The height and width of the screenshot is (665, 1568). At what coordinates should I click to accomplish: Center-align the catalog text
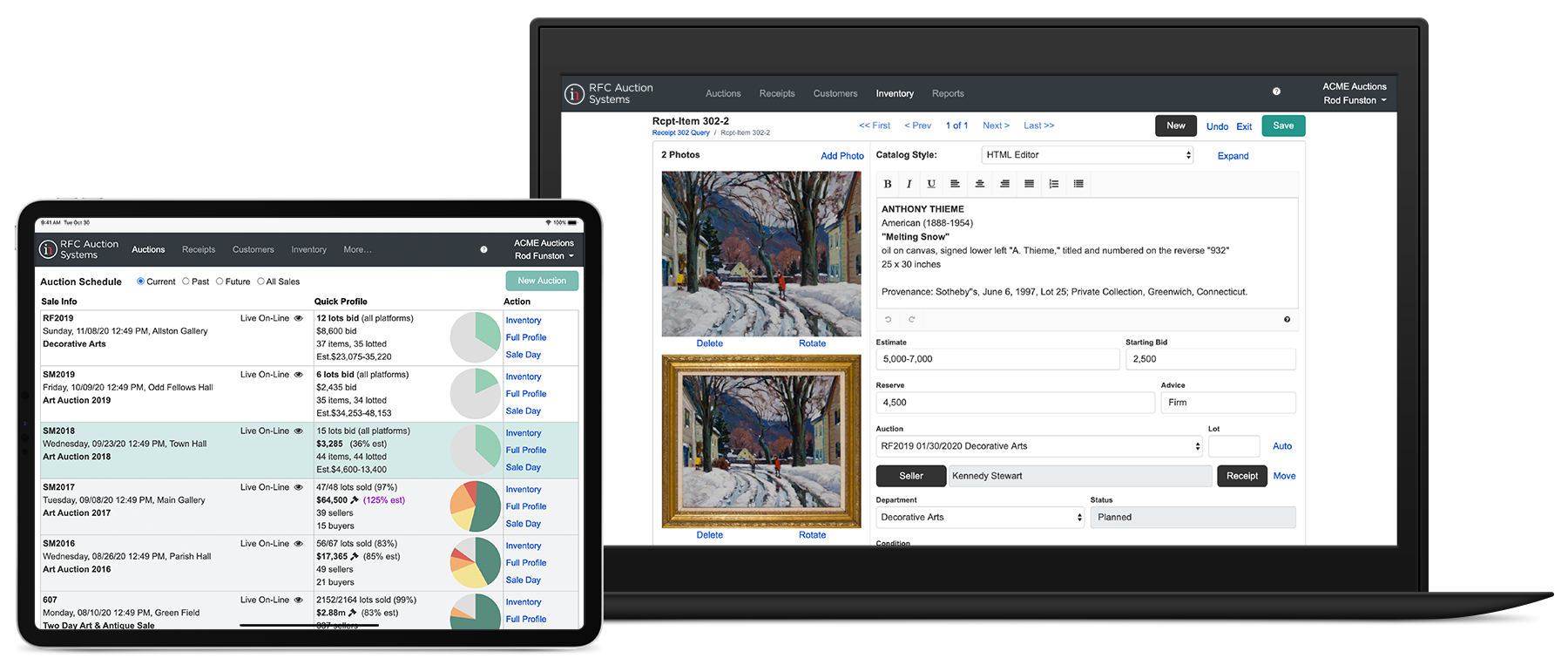point(980,184)
